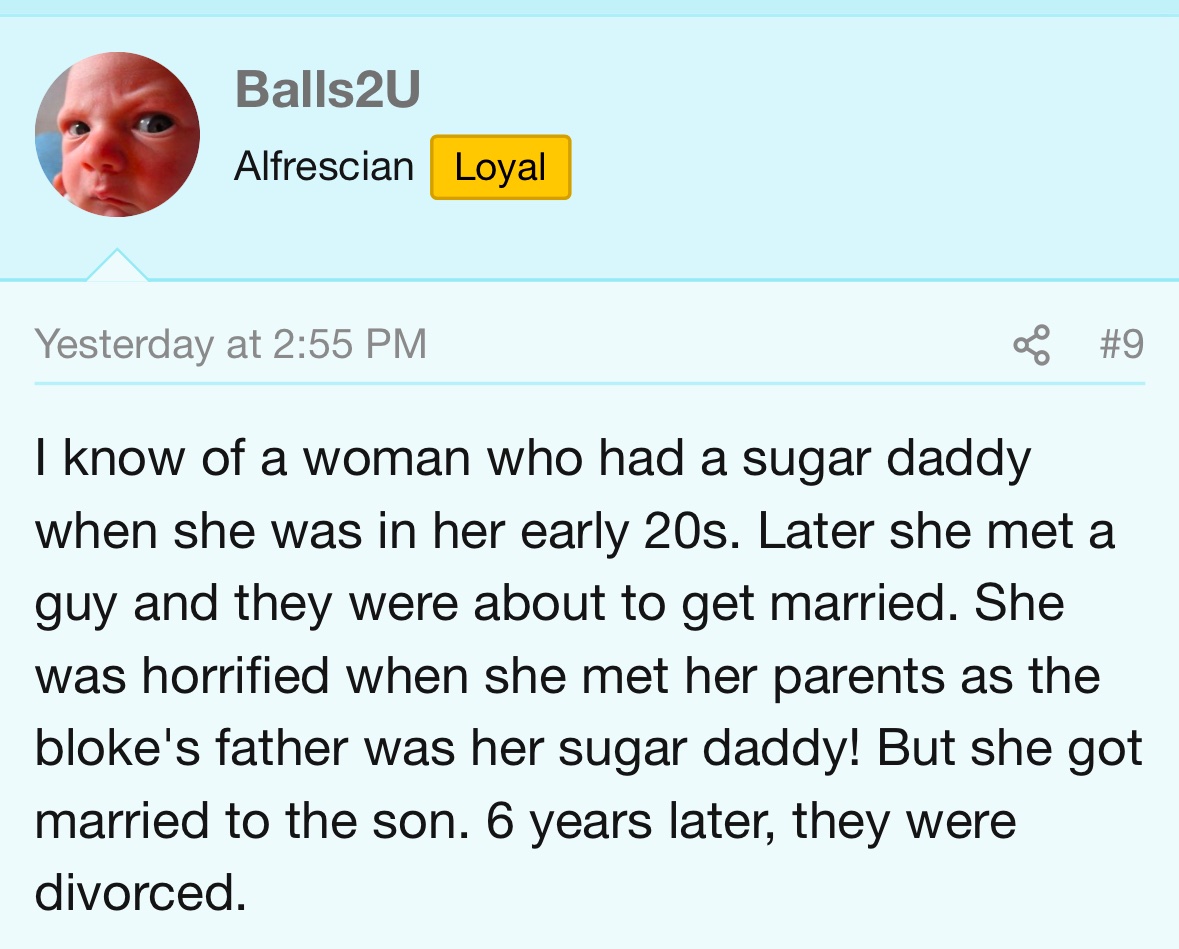The width and height of the screenshot is (1179, 949).
Task: Select the Alfrescian user title
Action: click(324, 166)
